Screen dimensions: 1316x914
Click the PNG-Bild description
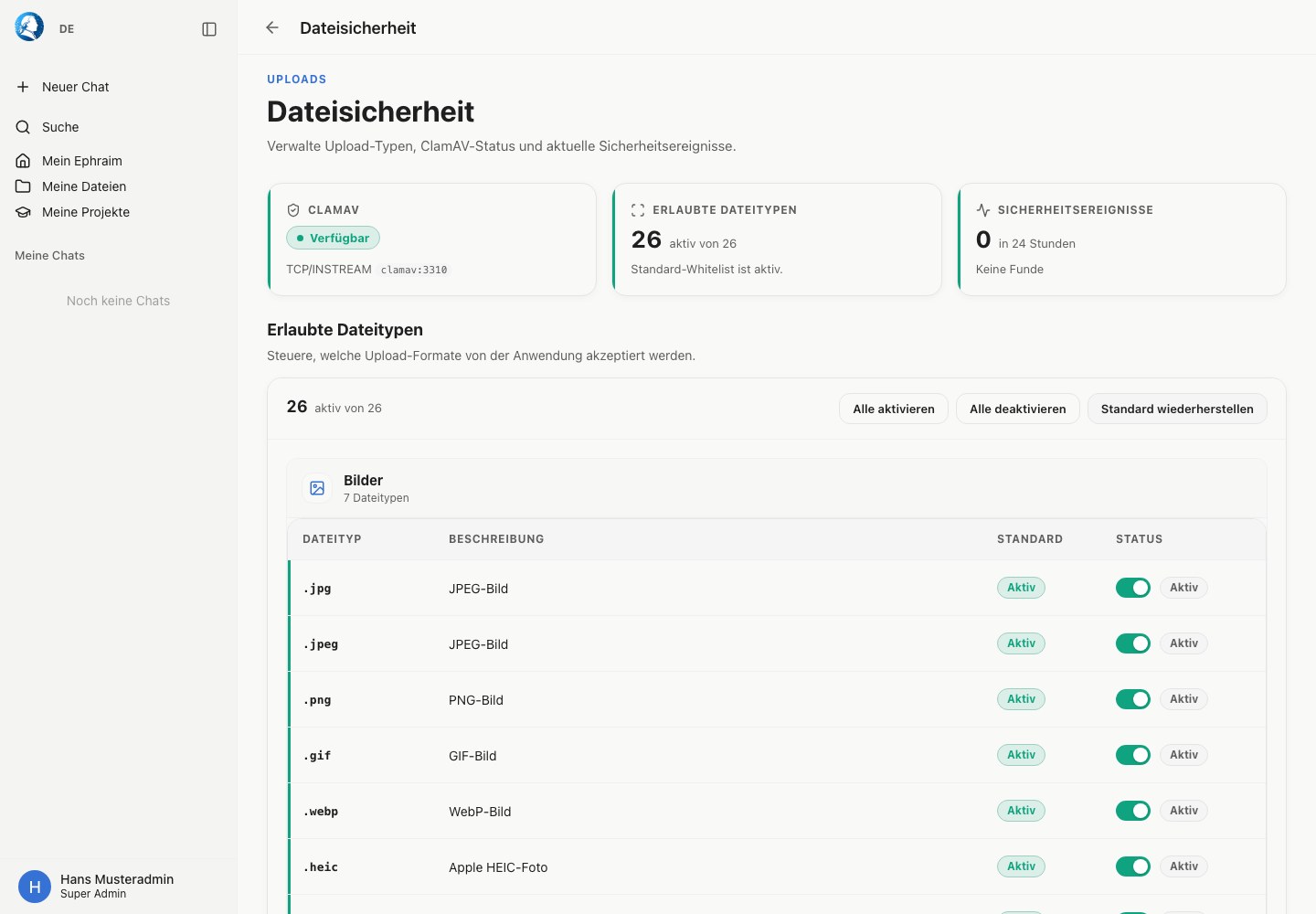tap(476, 700)
